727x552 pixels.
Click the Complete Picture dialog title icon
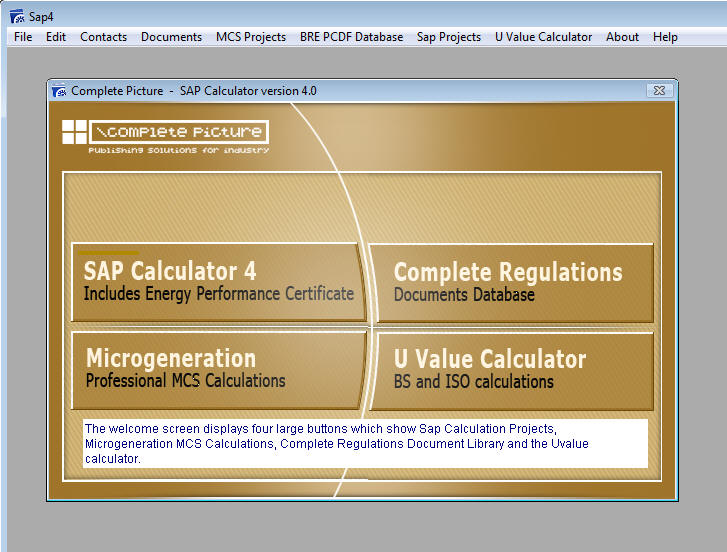[x=59, y=91]
